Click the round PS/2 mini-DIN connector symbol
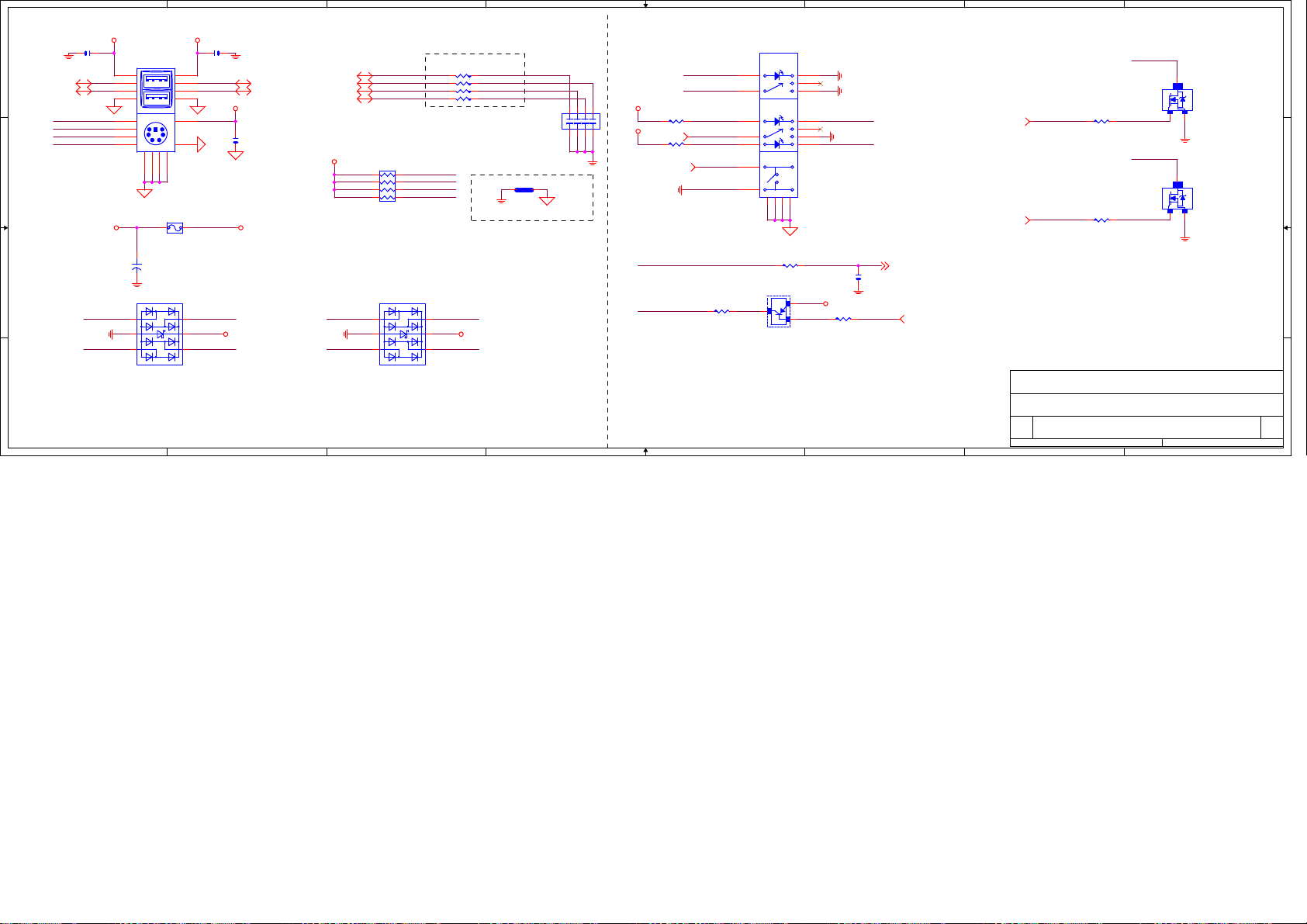 click(155, 133)
